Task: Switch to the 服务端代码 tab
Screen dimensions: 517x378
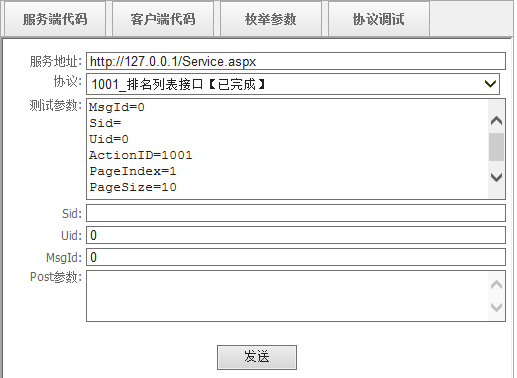Action: [55, 19]
